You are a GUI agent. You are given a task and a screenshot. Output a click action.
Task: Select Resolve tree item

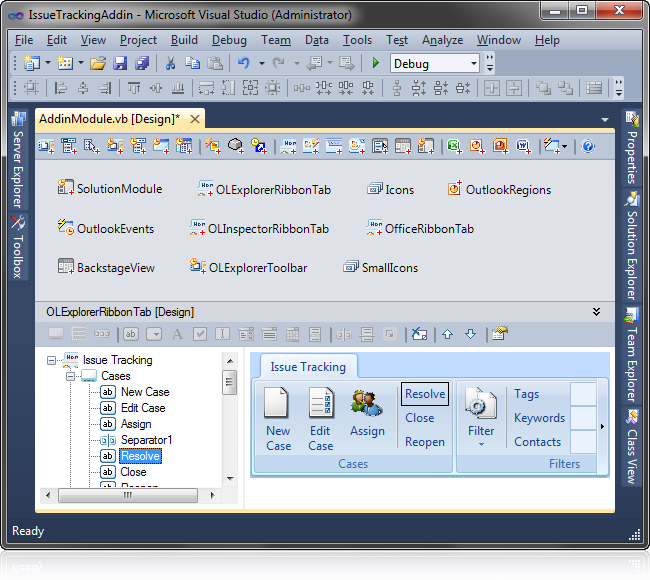tap(141, 456)
